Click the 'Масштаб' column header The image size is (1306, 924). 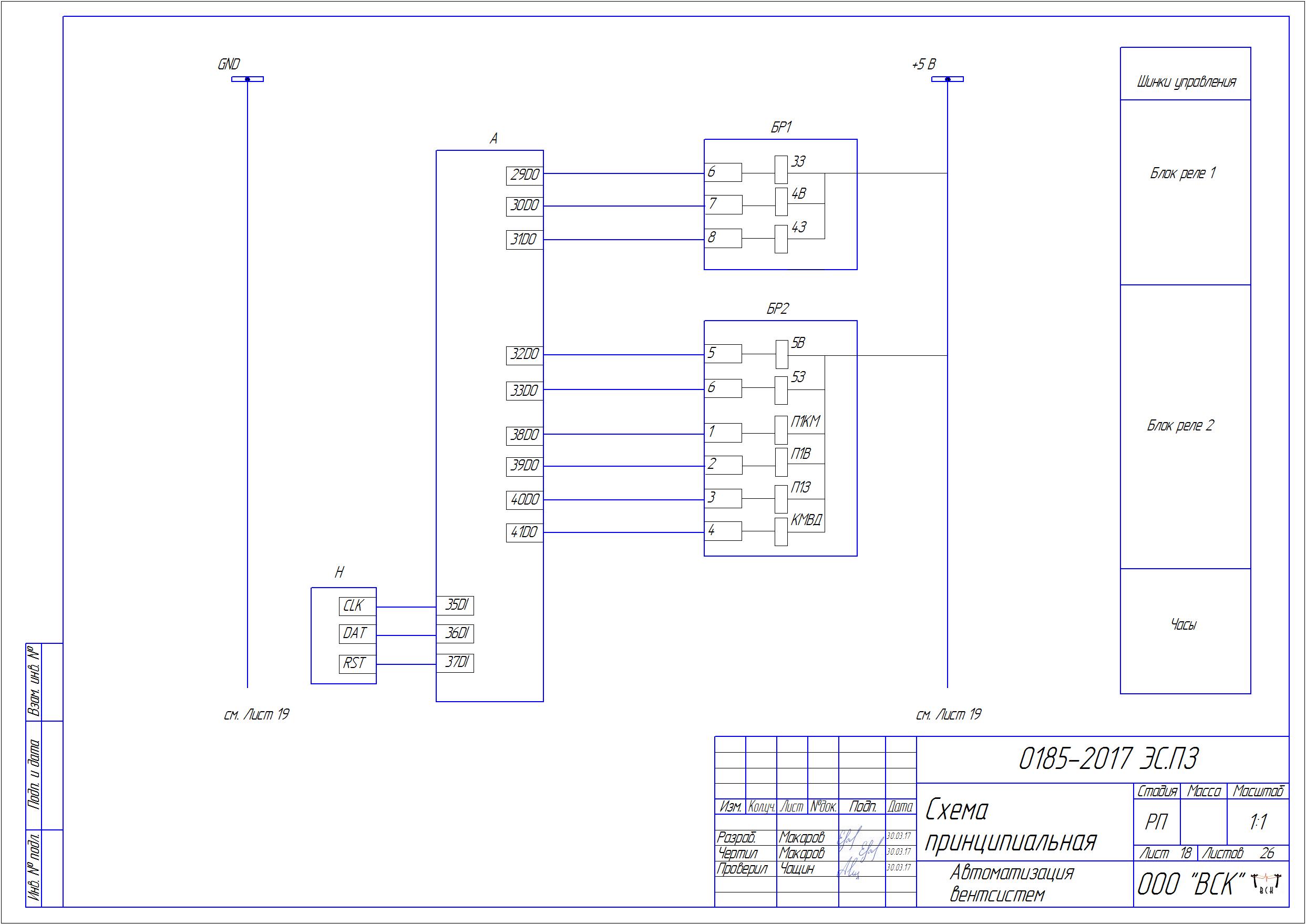click(1258, 791)
